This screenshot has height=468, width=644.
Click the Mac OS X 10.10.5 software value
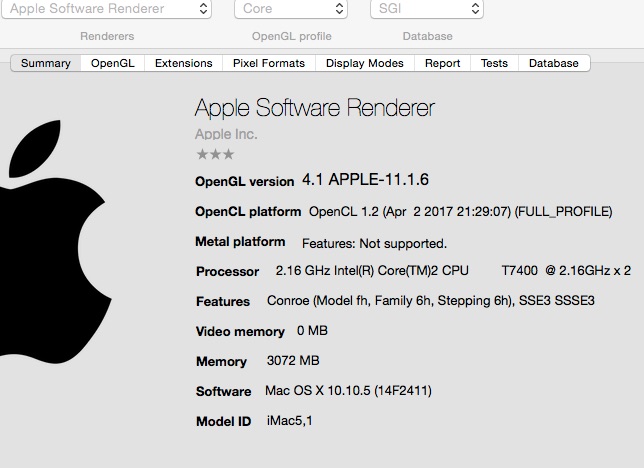point(348,391)
